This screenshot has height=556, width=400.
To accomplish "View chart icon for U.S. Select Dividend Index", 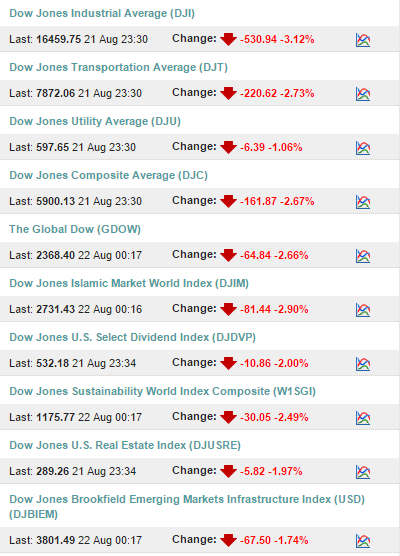I will [363, 364].
